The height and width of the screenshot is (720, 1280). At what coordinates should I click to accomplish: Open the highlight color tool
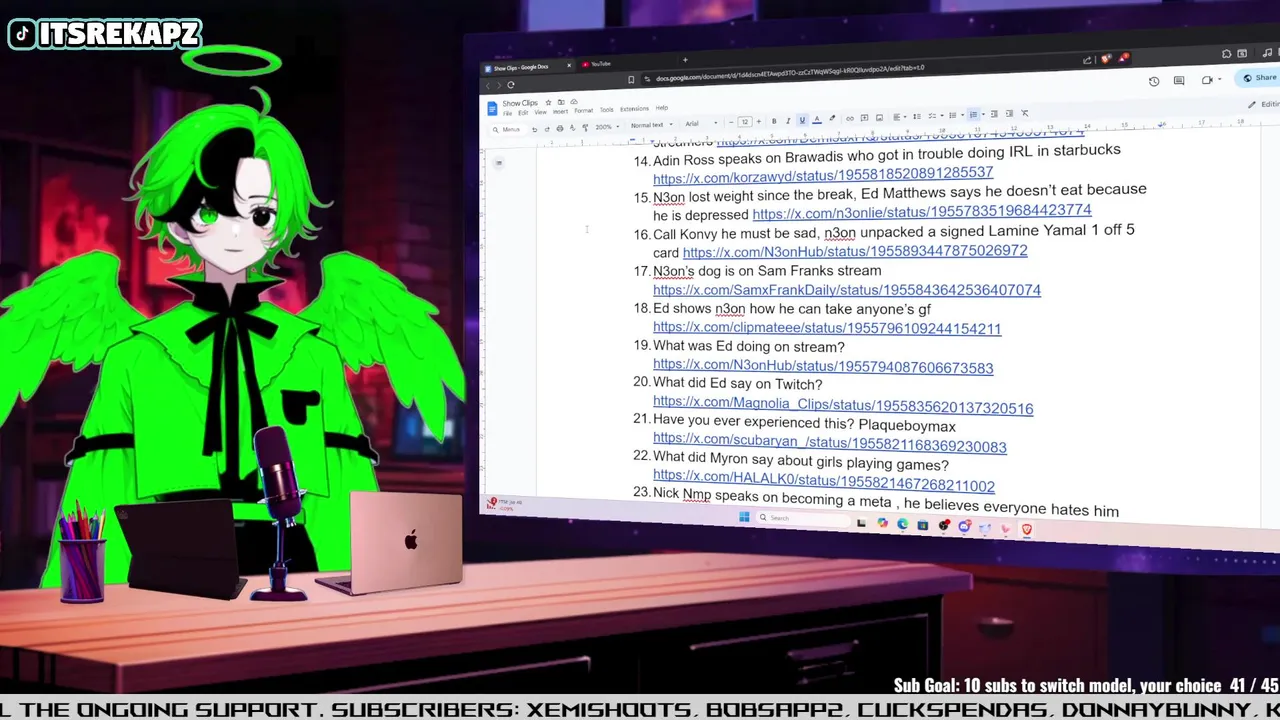point(832,118)
